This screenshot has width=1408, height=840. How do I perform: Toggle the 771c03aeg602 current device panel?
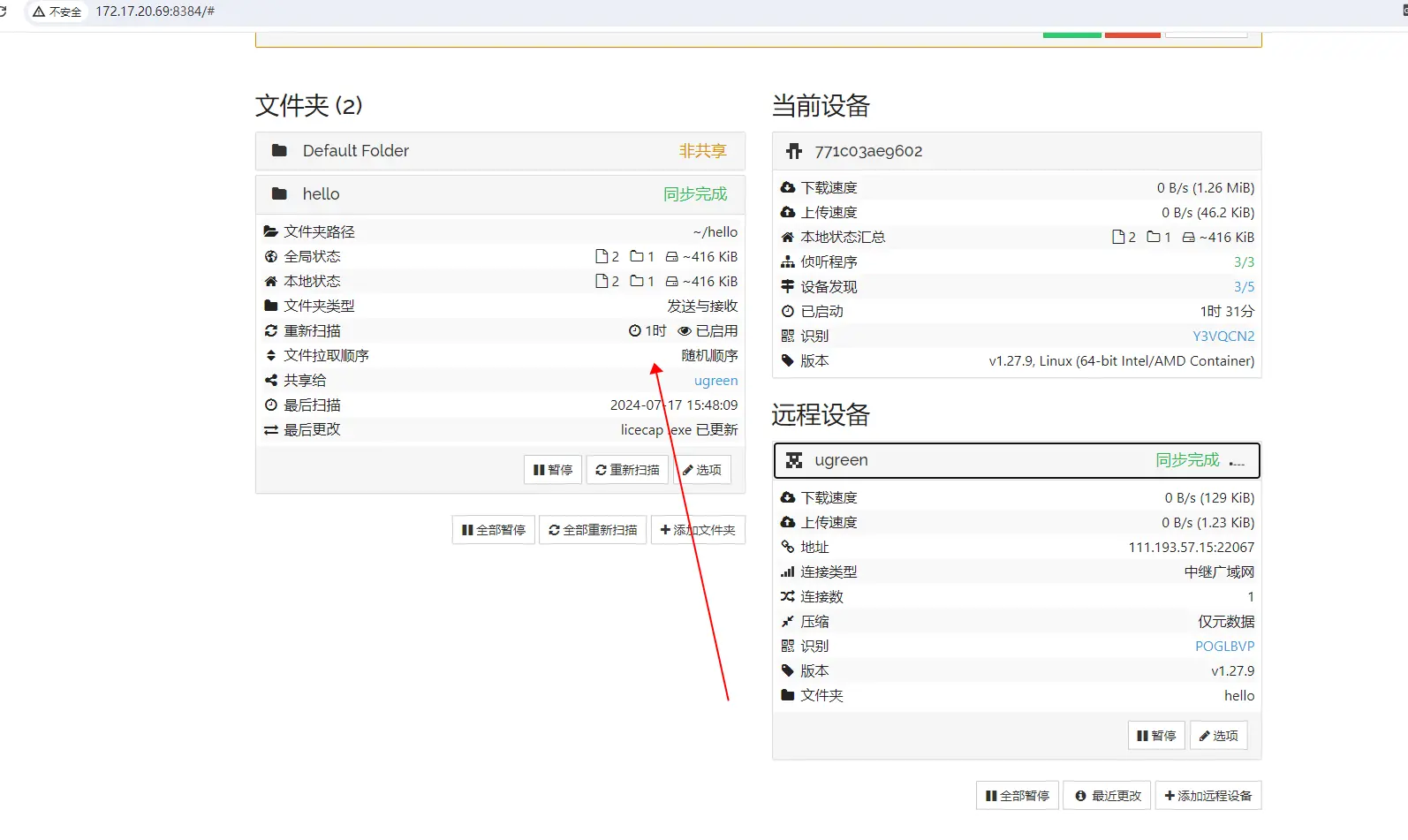coord(1016,152)
